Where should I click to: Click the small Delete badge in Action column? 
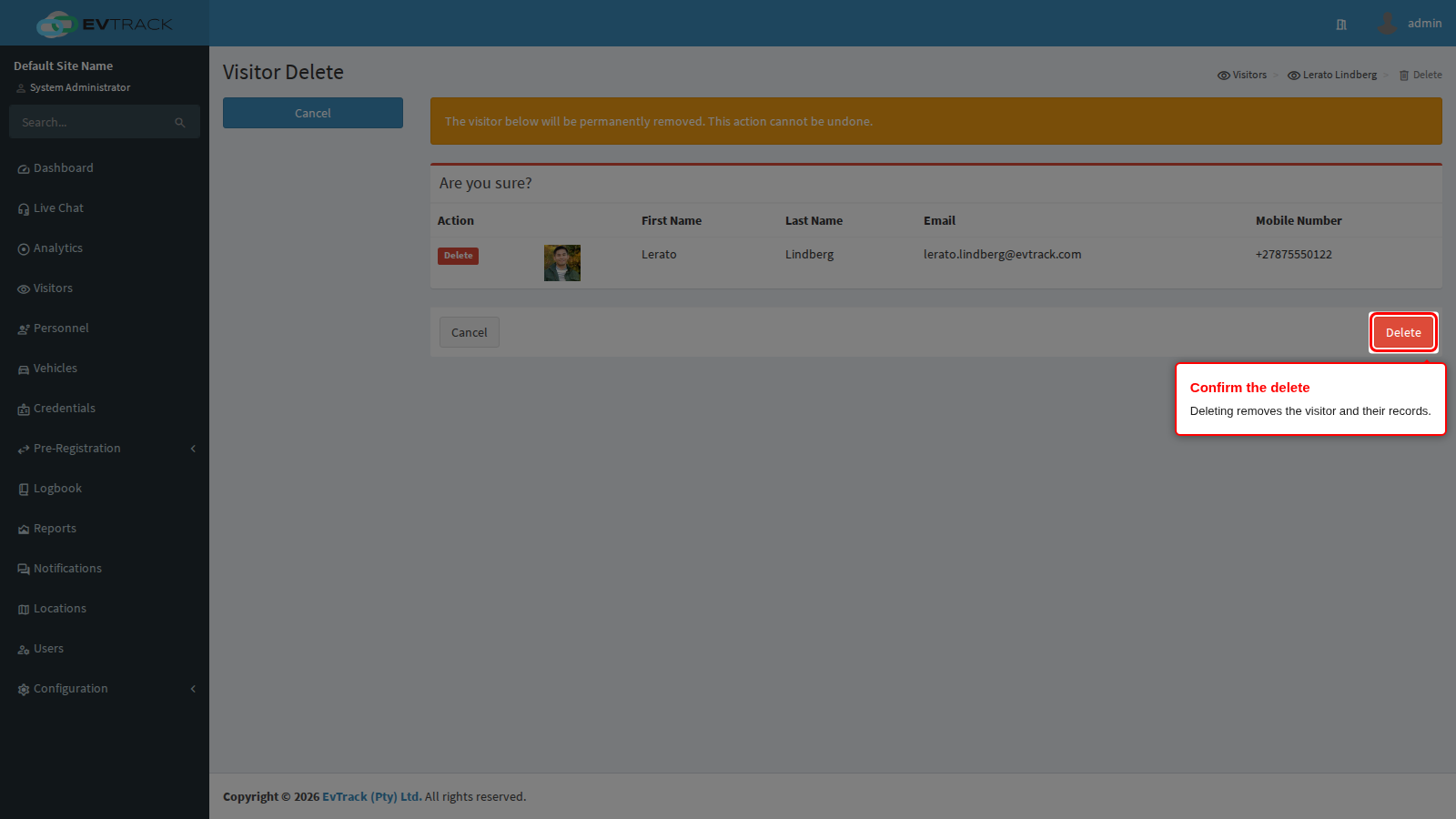click(x=459, y=256)
